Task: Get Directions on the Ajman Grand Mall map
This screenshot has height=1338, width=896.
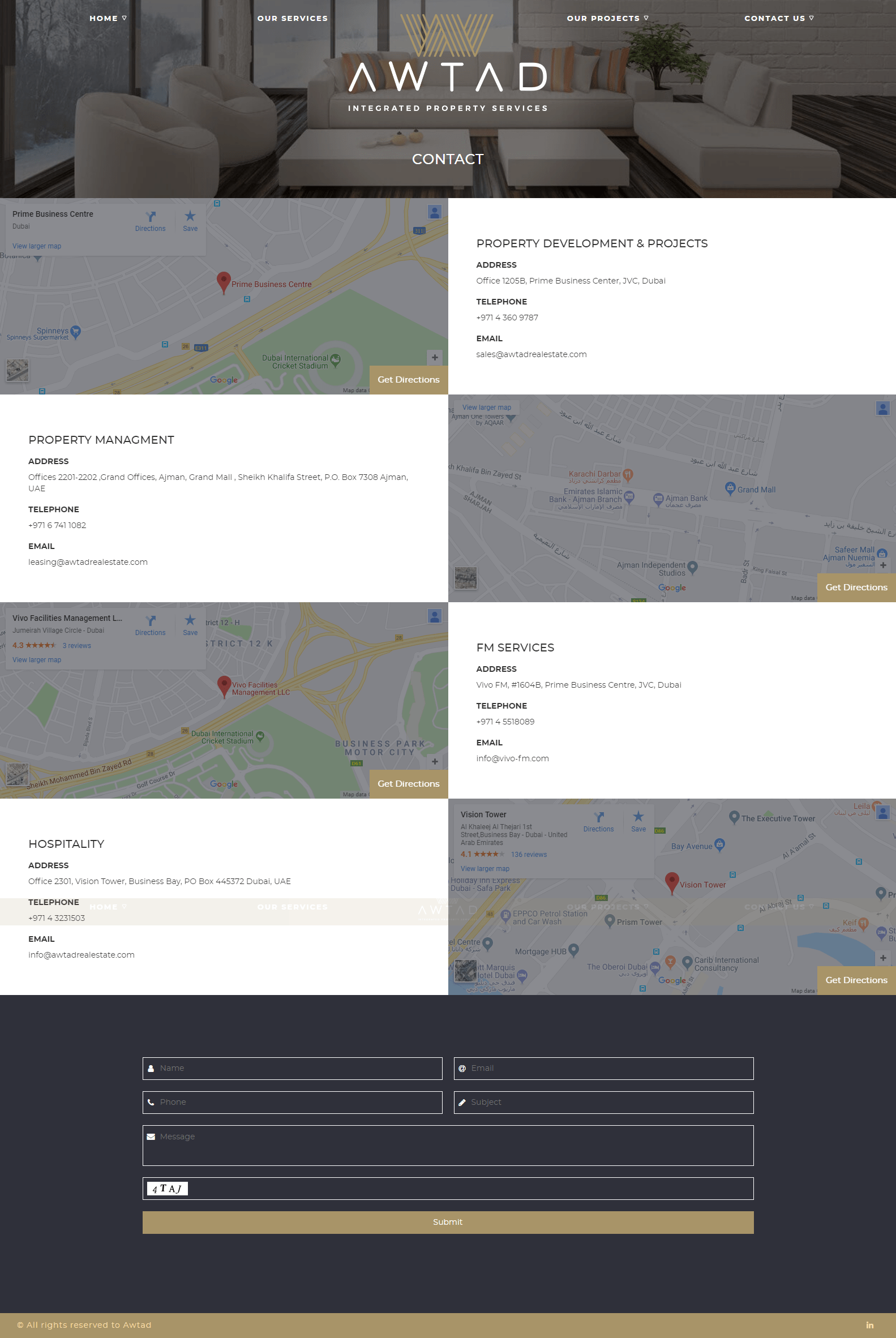Action: coord(856,587)
